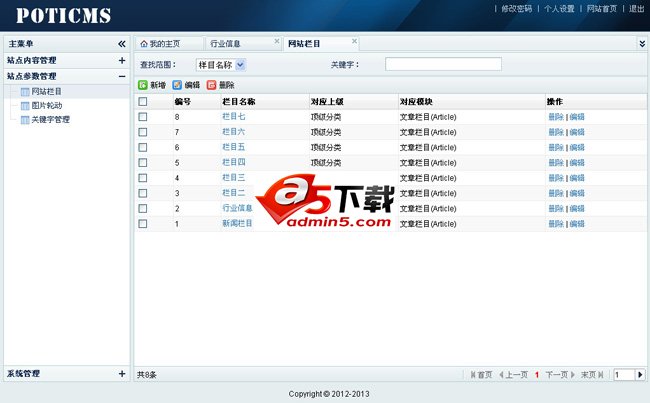The height and width of the screenshot is (403, 650).
Task: Click the 共8条 record count text
Action: tap(147, 375)
